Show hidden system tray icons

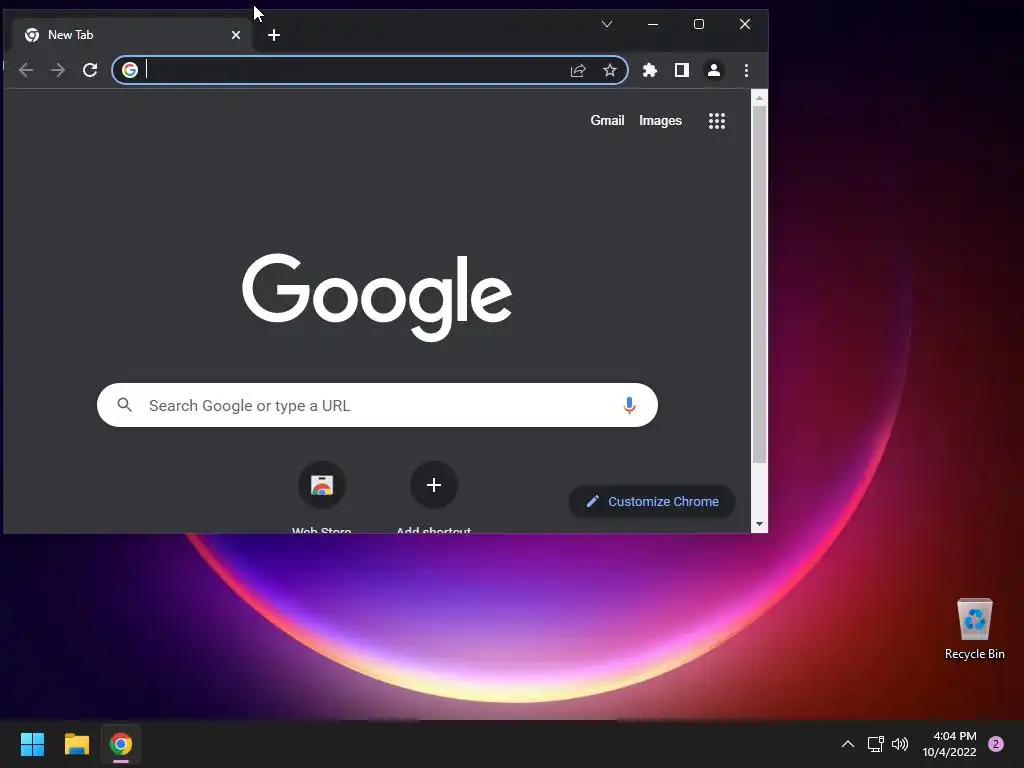tap(847, 744)
